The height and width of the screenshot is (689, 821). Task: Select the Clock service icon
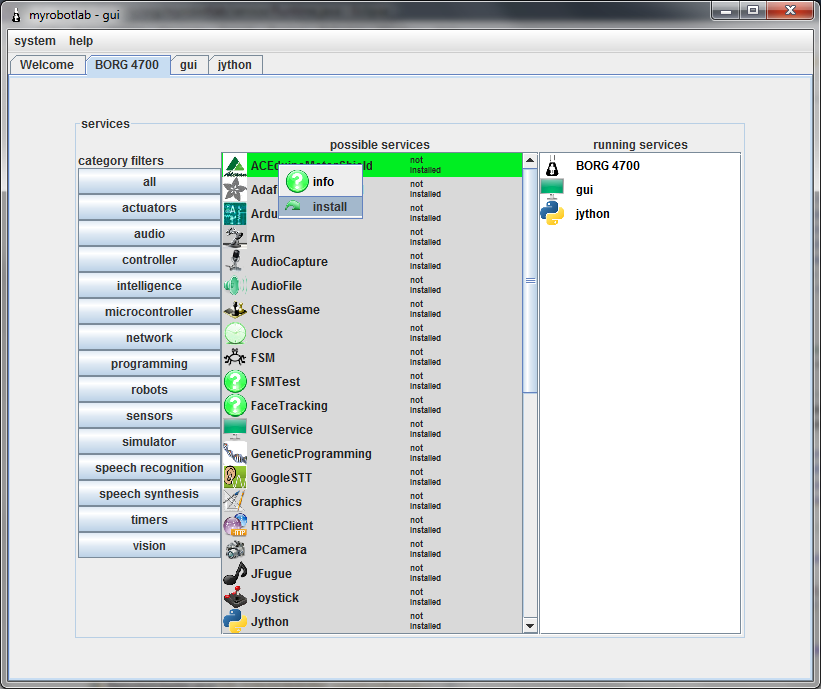234,334
